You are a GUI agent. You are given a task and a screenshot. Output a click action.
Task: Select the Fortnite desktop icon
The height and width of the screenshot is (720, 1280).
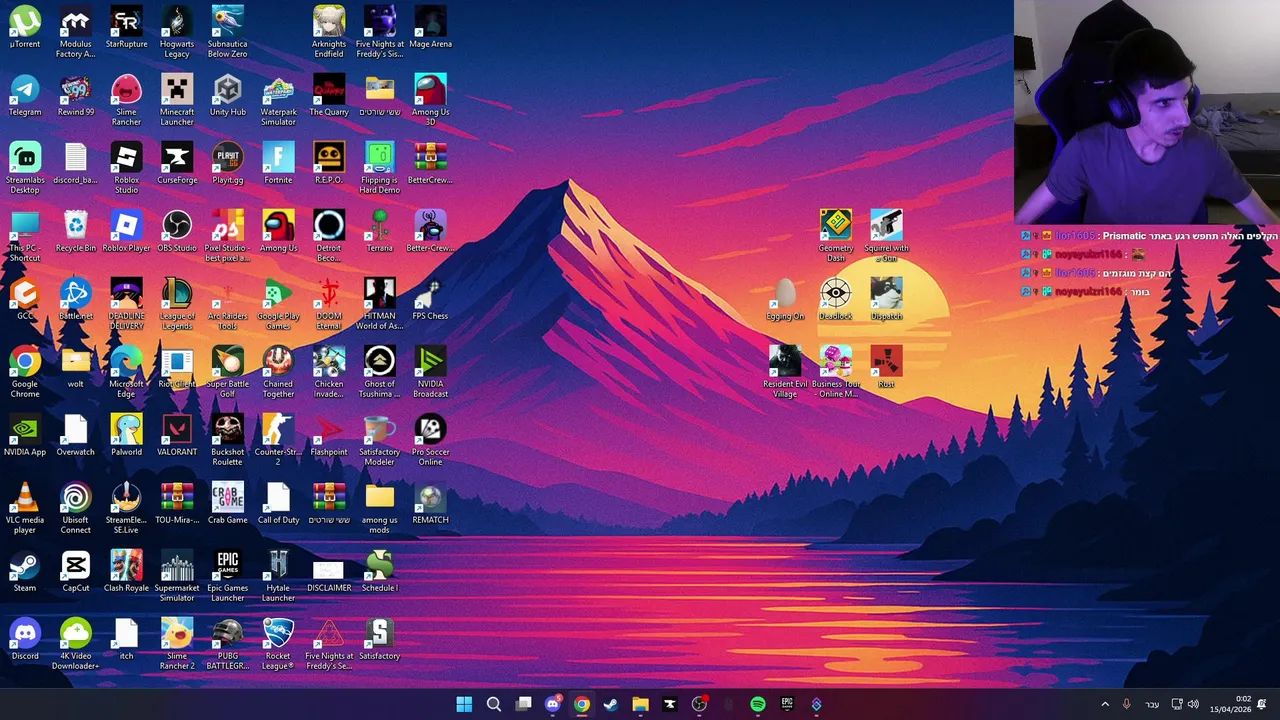[x=278, y=164]
